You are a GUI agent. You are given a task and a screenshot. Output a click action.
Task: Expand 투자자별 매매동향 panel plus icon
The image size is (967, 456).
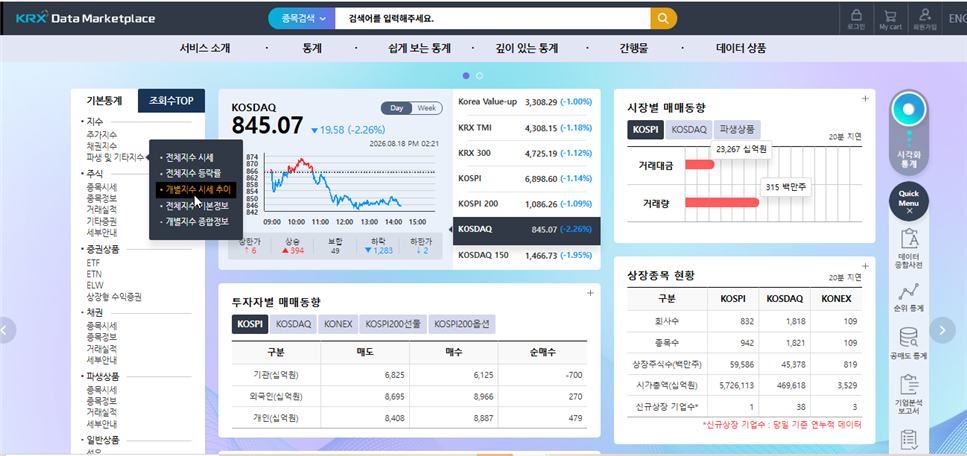(x=590, y=293)
